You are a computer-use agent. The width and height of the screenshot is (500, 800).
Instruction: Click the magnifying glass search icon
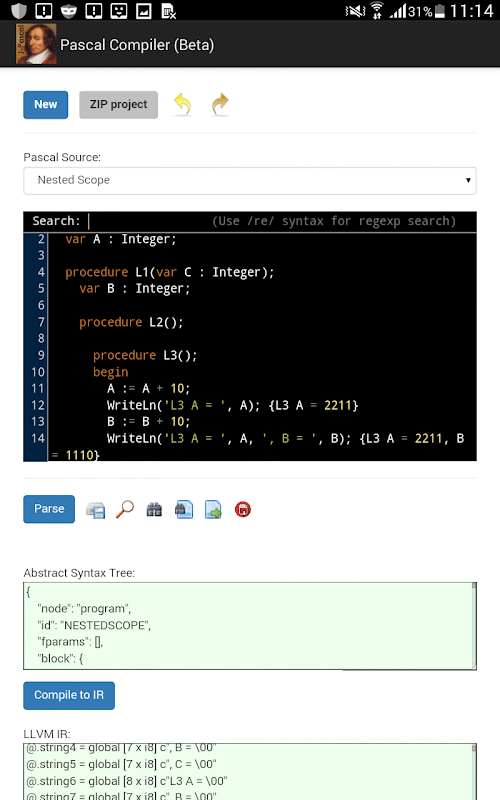click(x=124, y=509)
